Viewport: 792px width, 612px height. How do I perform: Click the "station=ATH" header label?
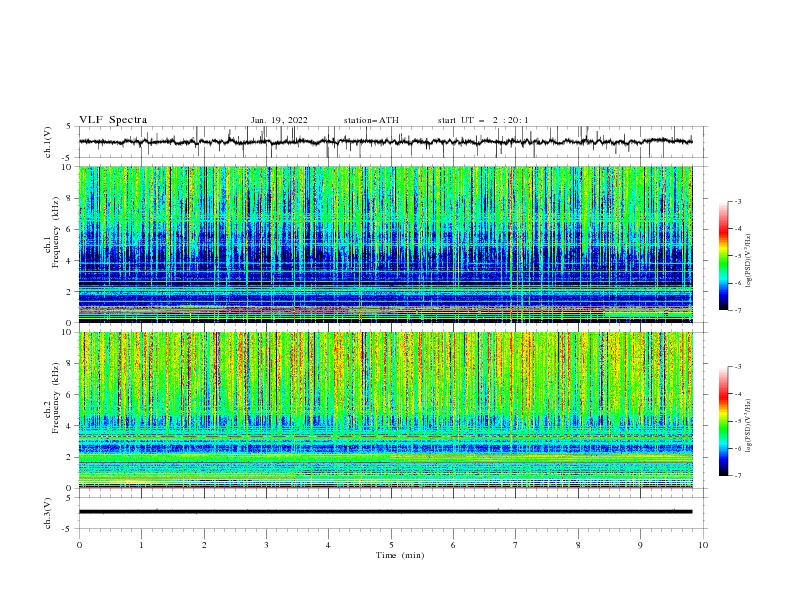[x=371, y=120]
